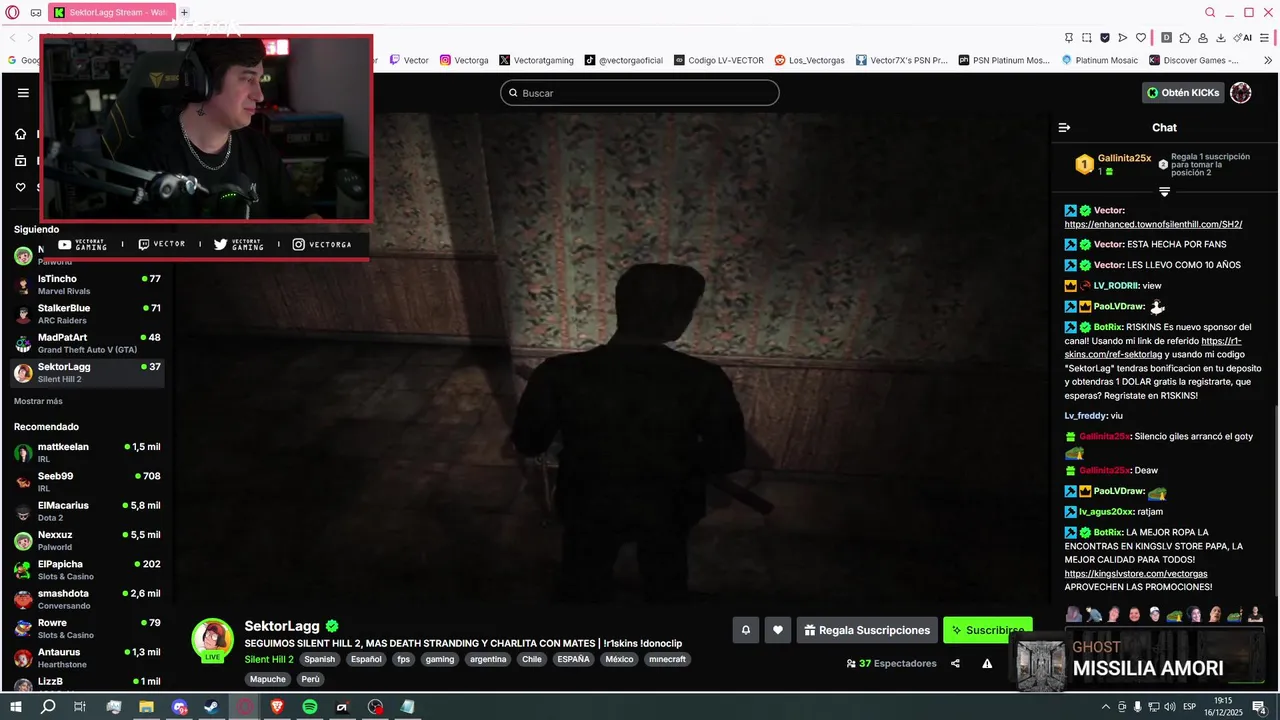
Task: Open MadPatArt channel in sidebar
Action: [x=88, y=343]
